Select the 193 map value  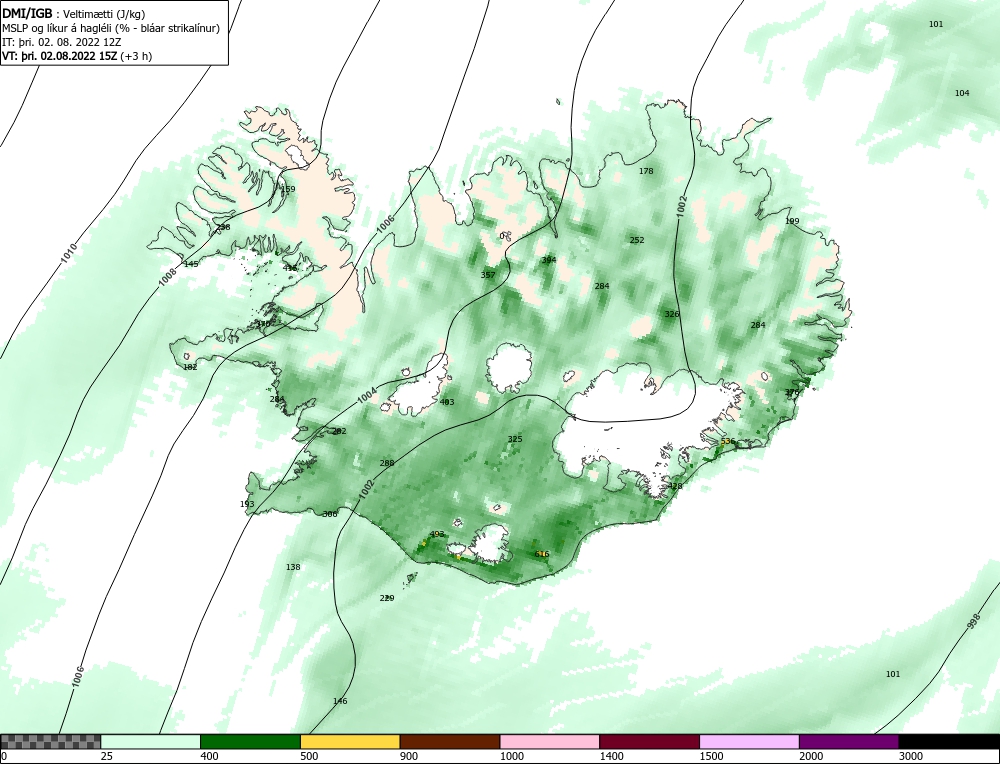point(247,504)
